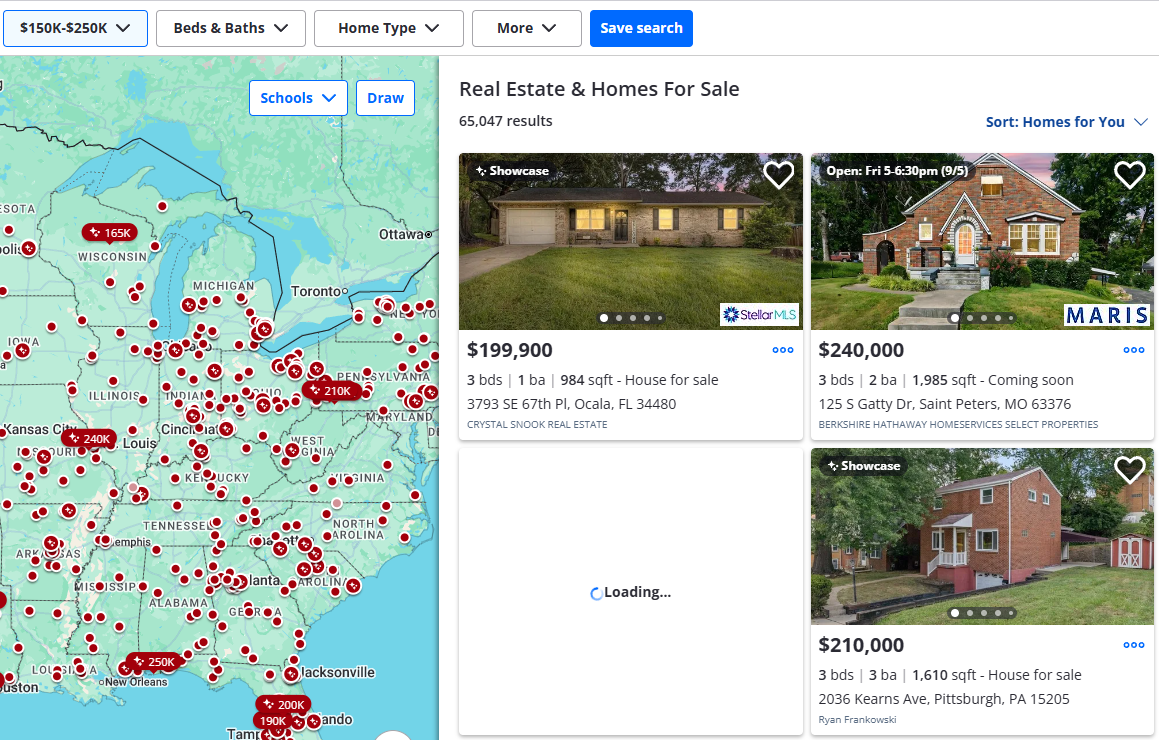
Task: Save the $199,900 Ocala home with heart icon
Action: [778, 175]
